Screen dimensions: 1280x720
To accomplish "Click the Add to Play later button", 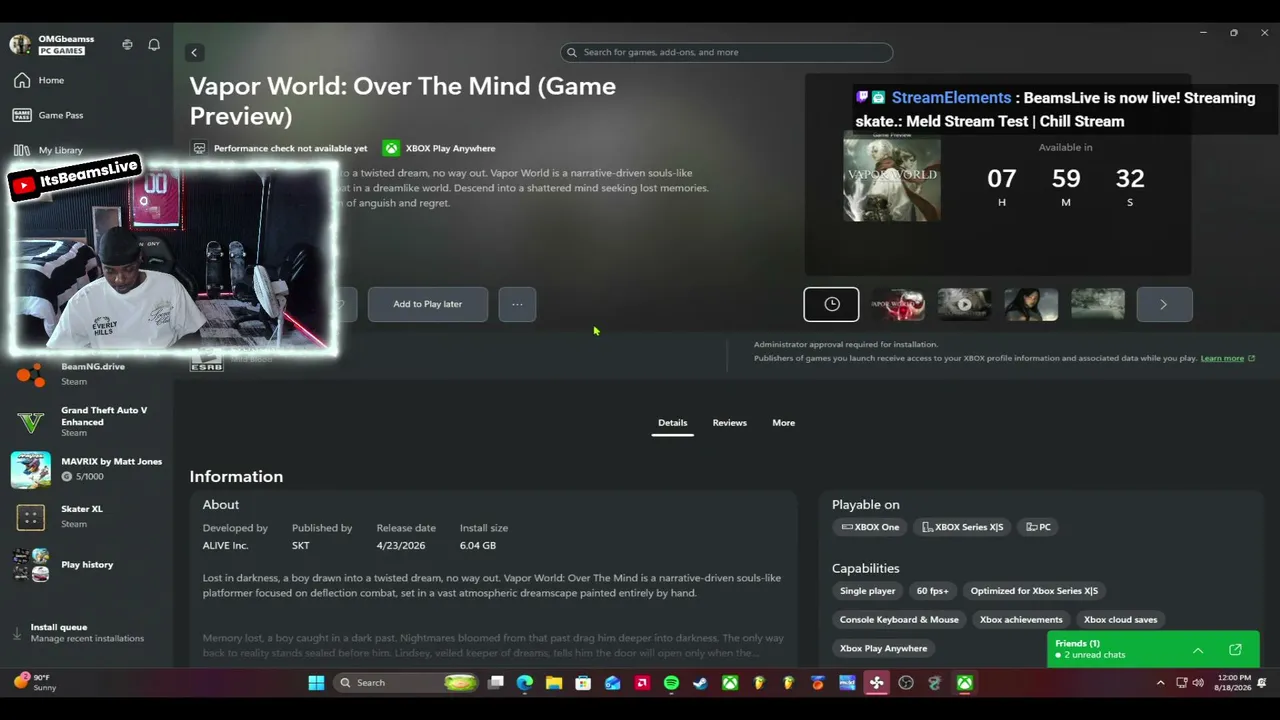I will (x=428, y=304).
